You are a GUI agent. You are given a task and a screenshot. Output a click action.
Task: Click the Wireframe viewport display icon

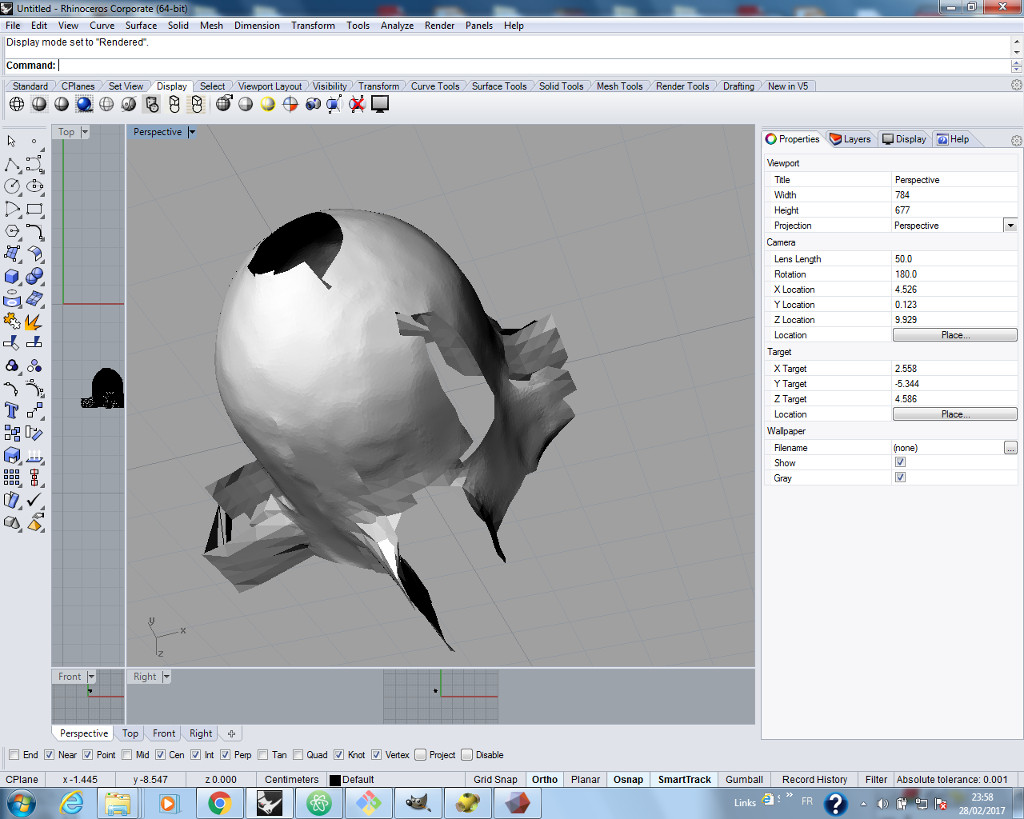(17, 104)
